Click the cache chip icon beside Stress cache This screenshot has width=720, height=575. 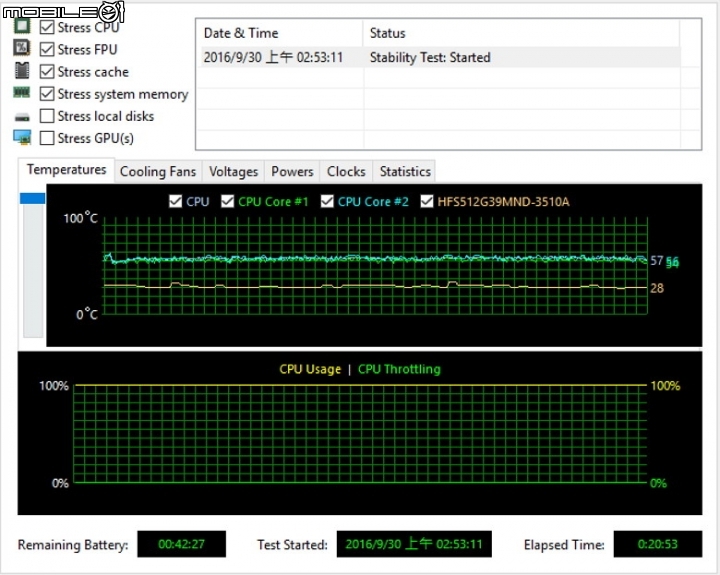pyautogui.click(x=22, y=71)
